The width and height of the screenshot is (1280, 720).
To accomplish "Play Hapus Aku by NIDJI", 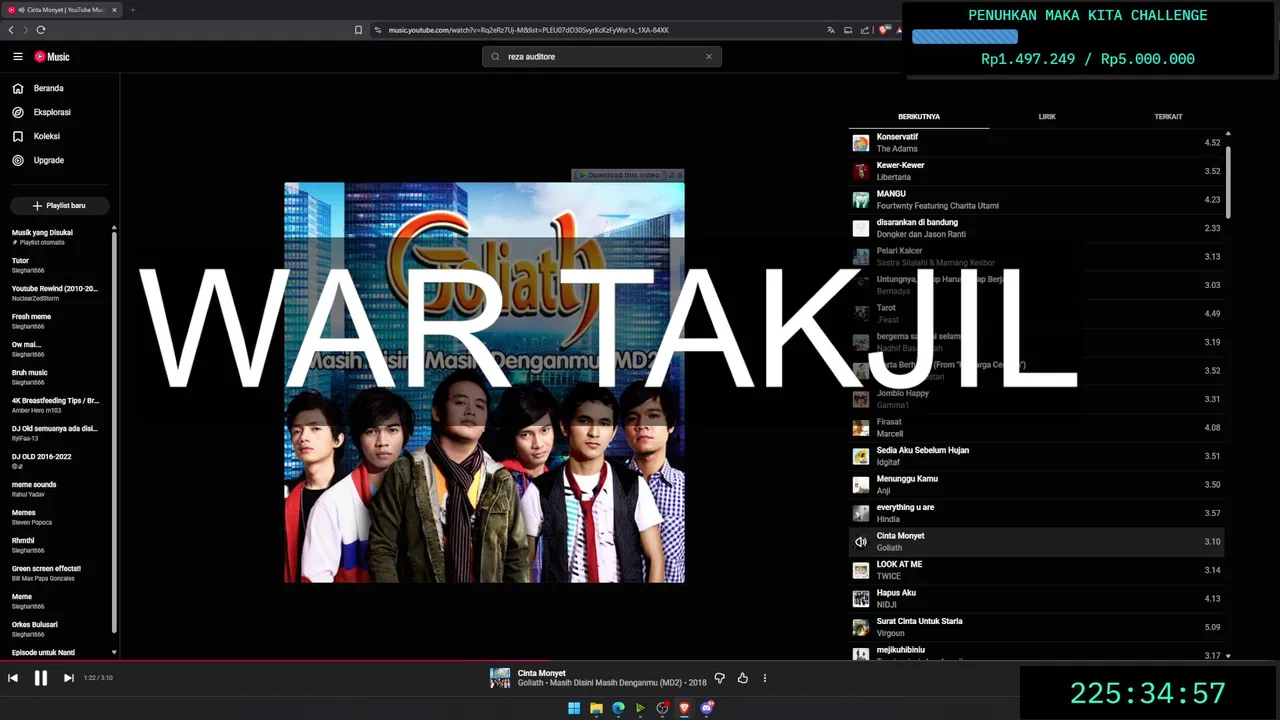I will pos(1036,599).
